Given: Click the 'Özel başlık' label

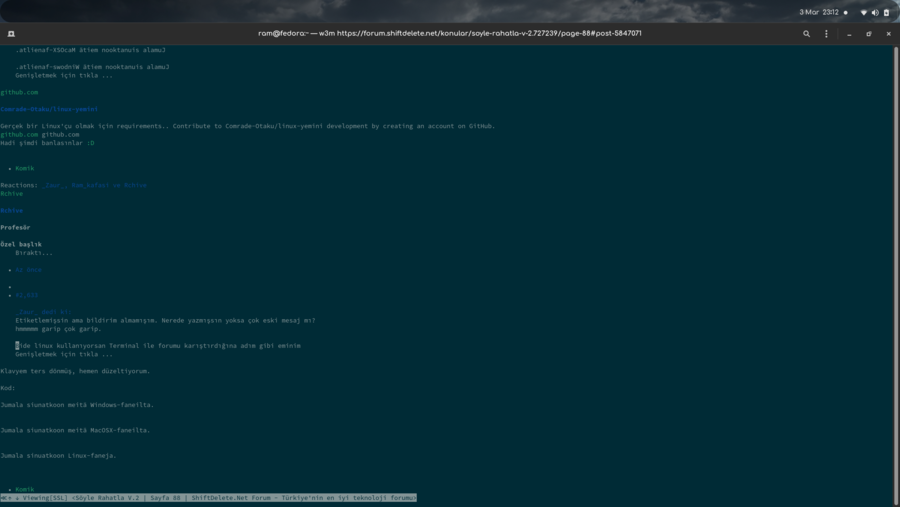Looking at the screenshot, I should click(x=21, y=245).
